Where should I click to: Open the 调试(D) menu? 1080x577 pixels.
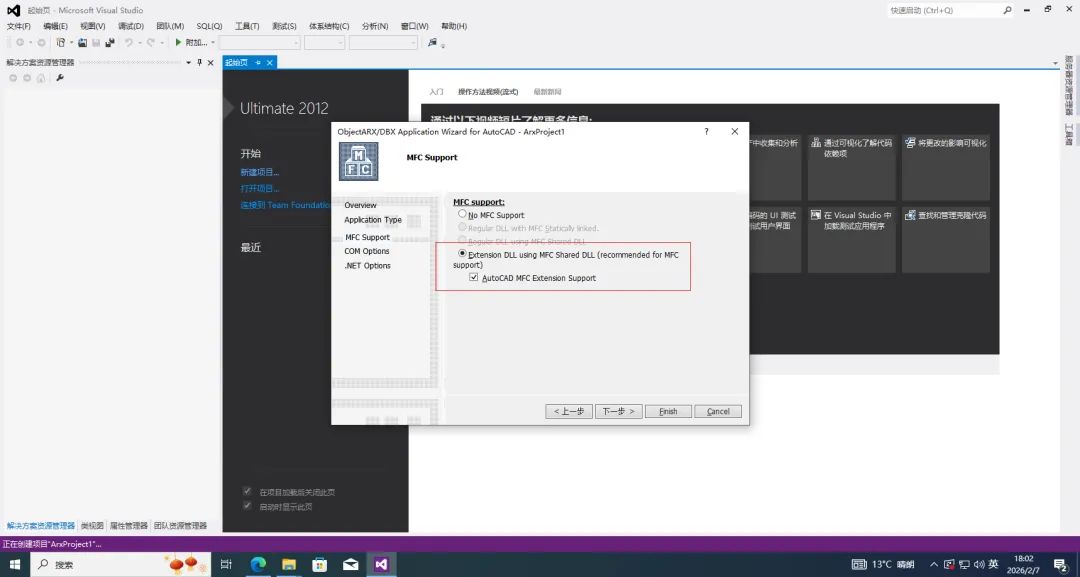[130, 26]
